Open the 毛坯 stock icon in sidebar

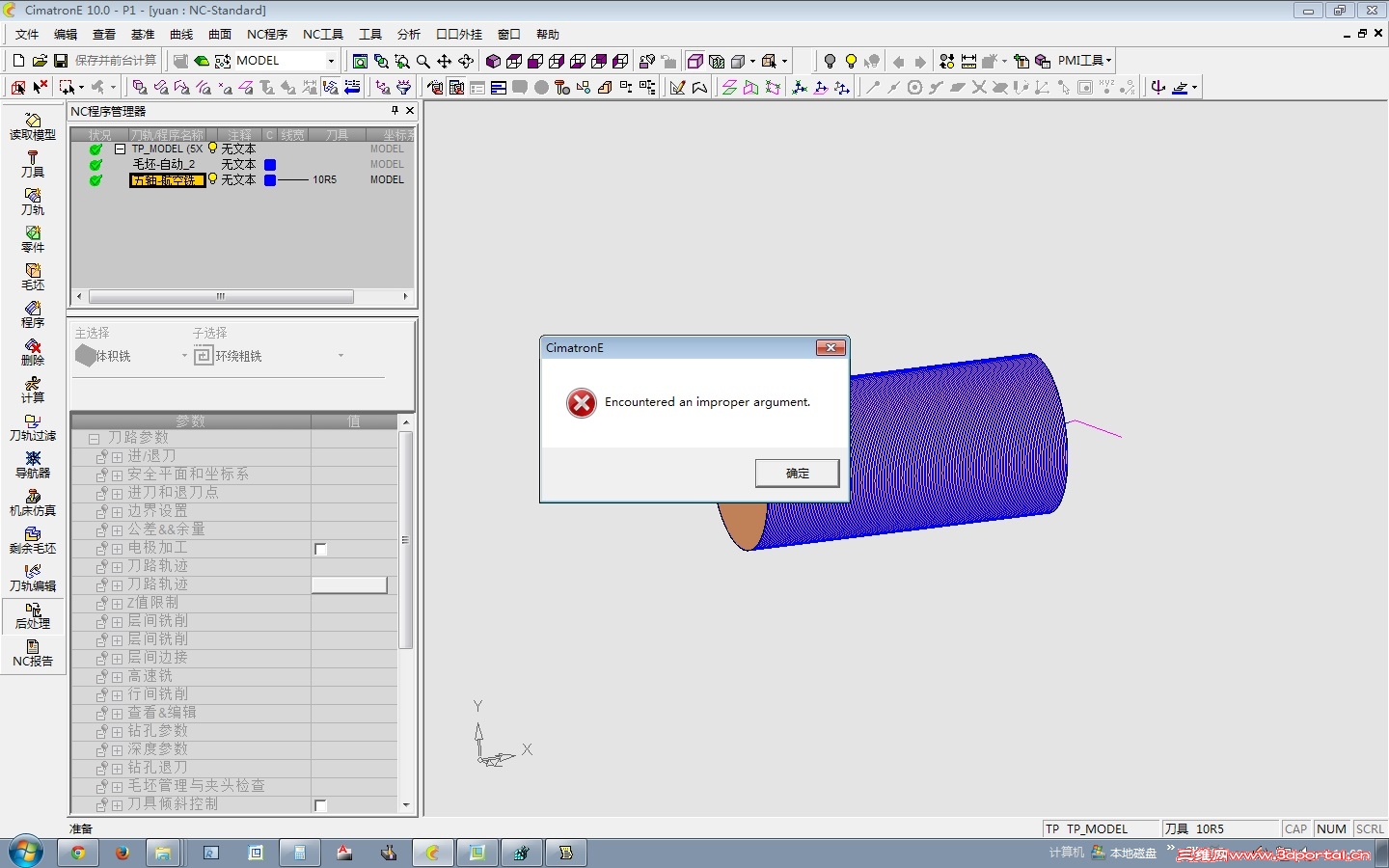(33, 277)
